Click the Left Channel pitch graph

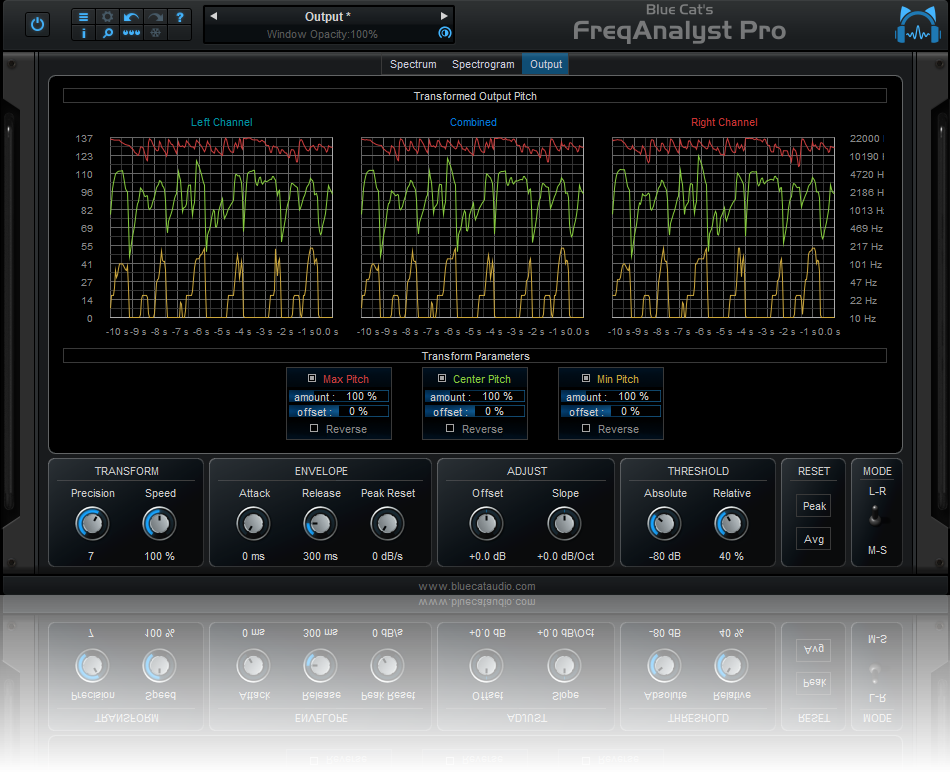tap(221, 227)
